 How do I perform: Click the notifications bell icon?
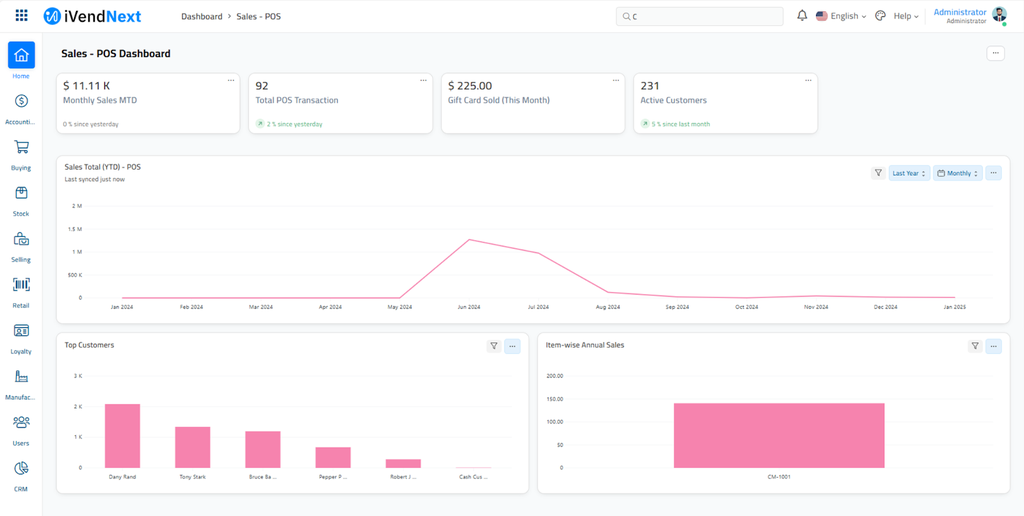[802, 16]
